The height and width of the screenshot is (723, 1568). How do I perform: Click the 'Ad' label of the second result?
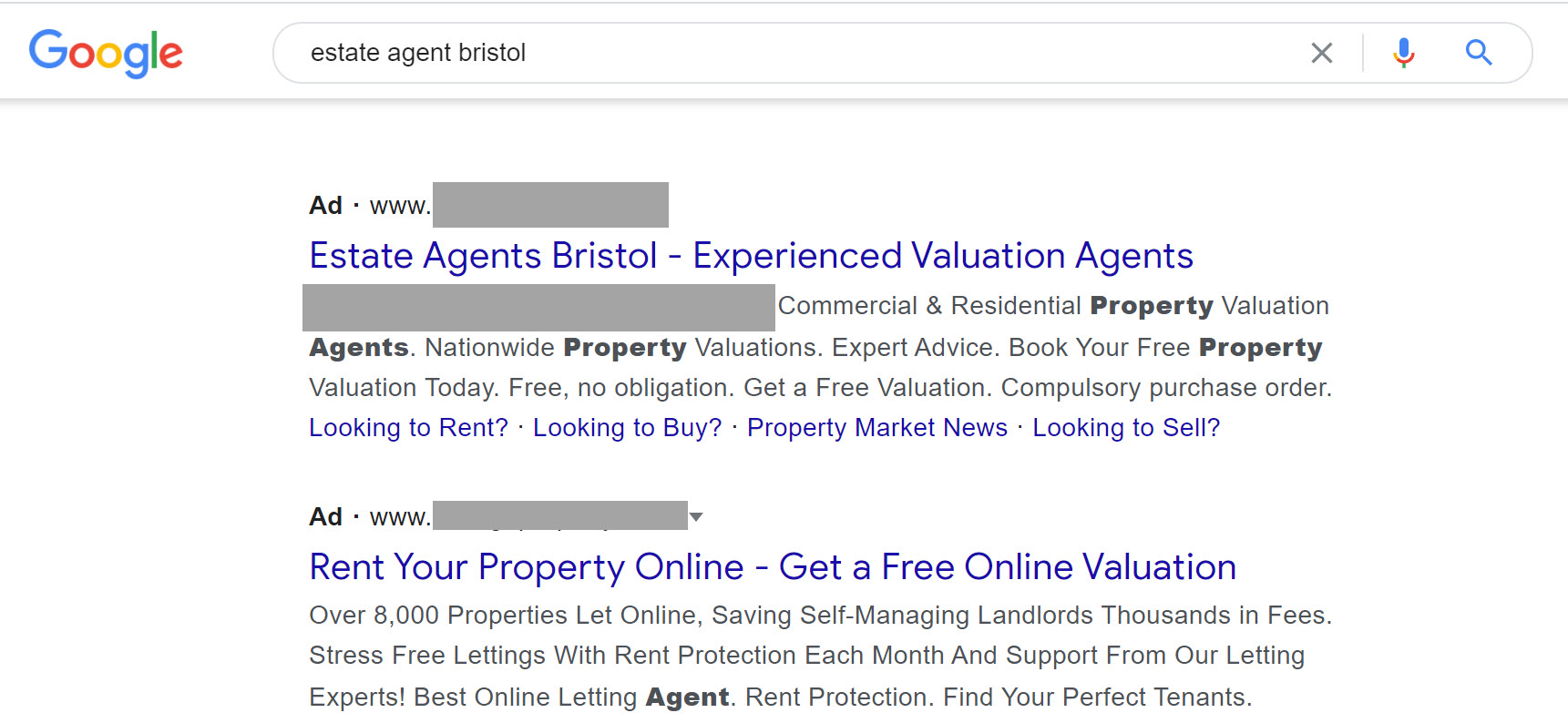click(325, 517)
